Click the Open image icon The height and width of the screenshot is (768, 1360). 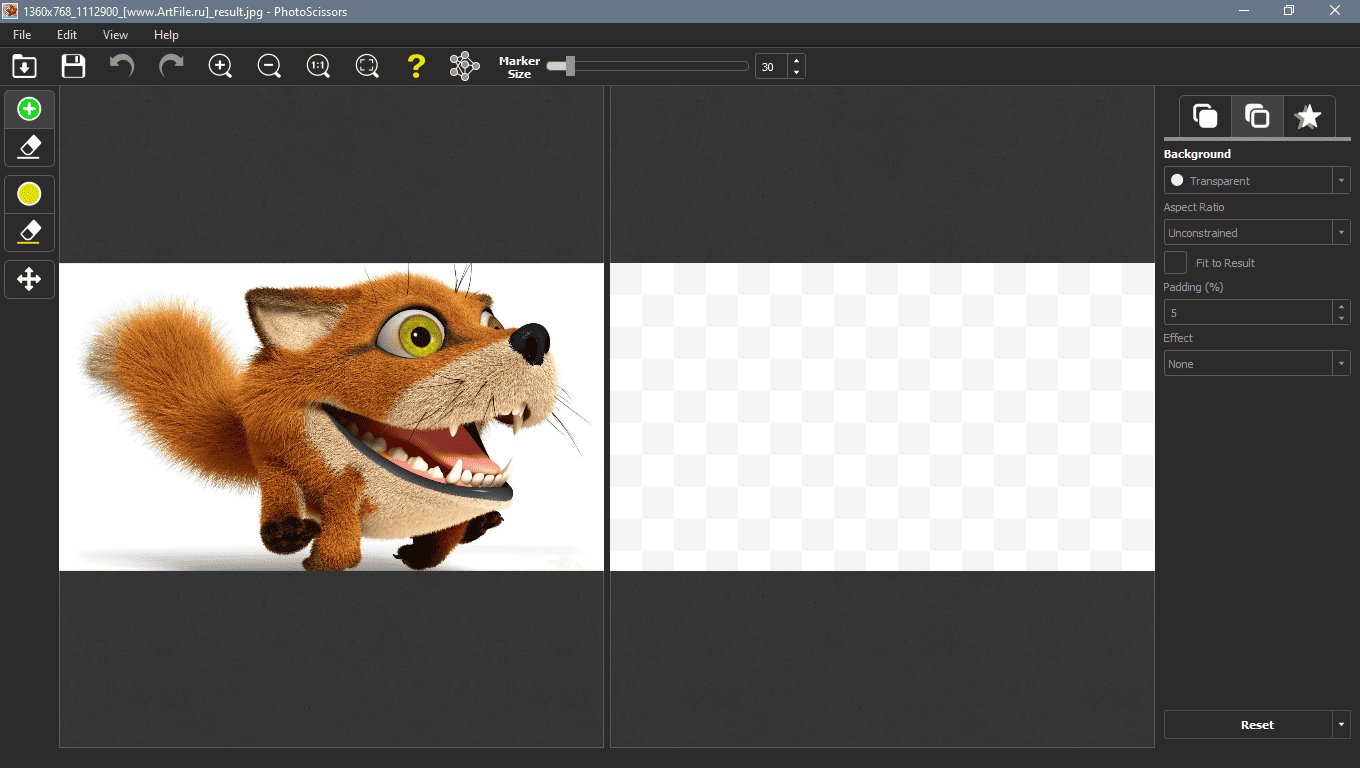[x=24, y=67]
